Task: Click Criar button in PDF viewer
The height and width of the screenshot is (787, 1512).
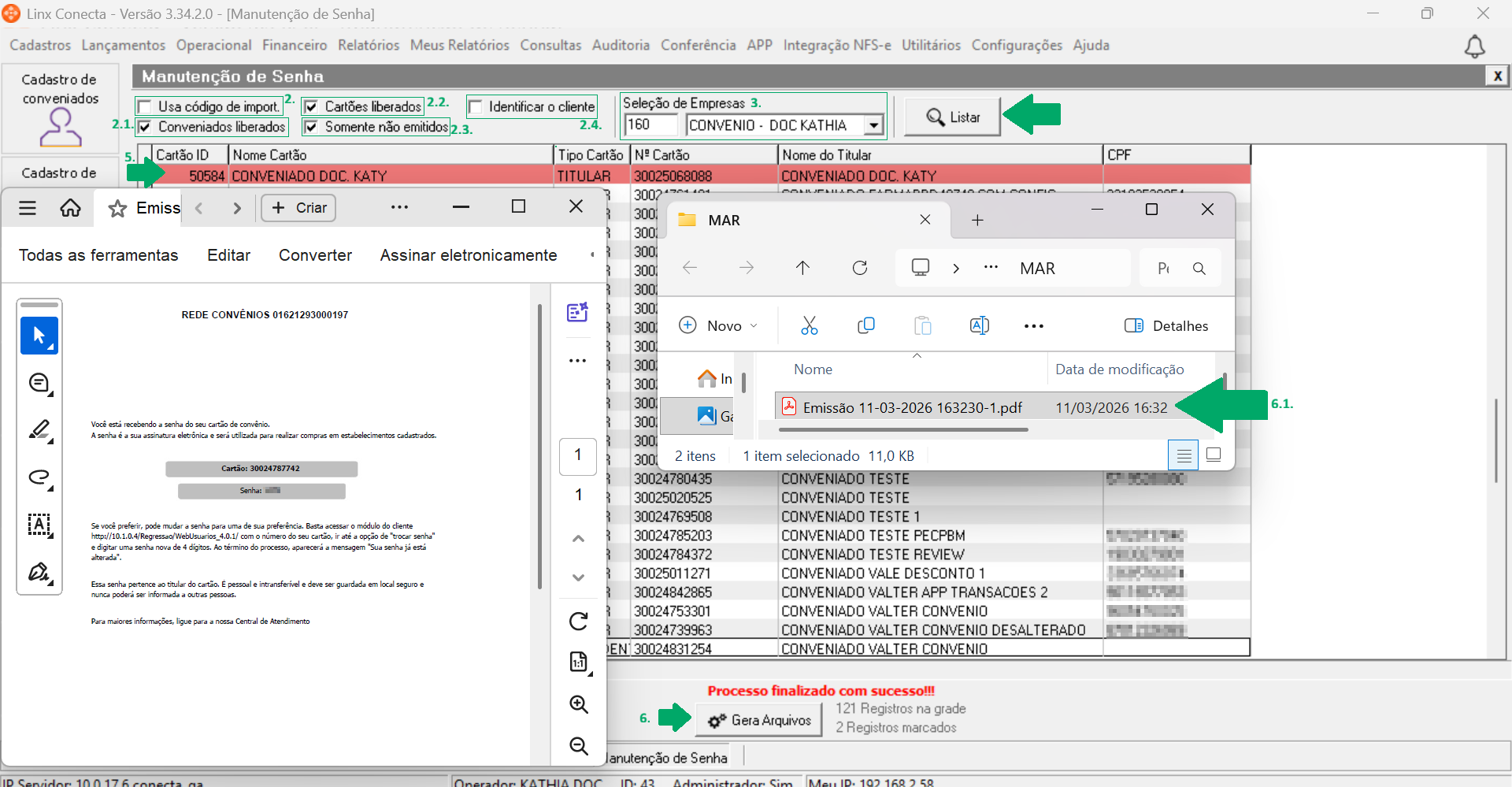Action: point(298,208)
